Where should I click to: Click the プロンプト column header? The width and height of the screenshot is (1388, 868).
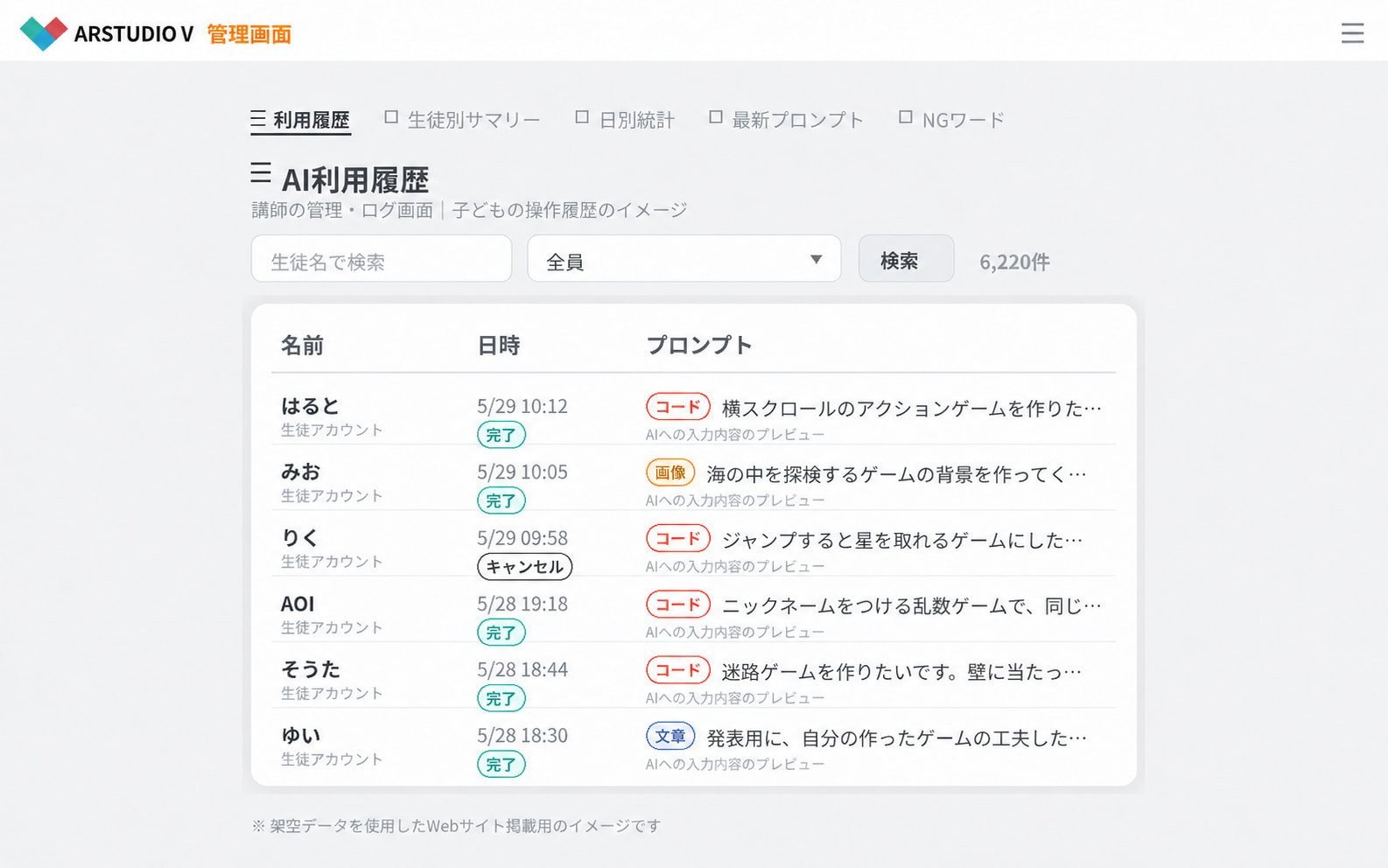coord(699,346)
